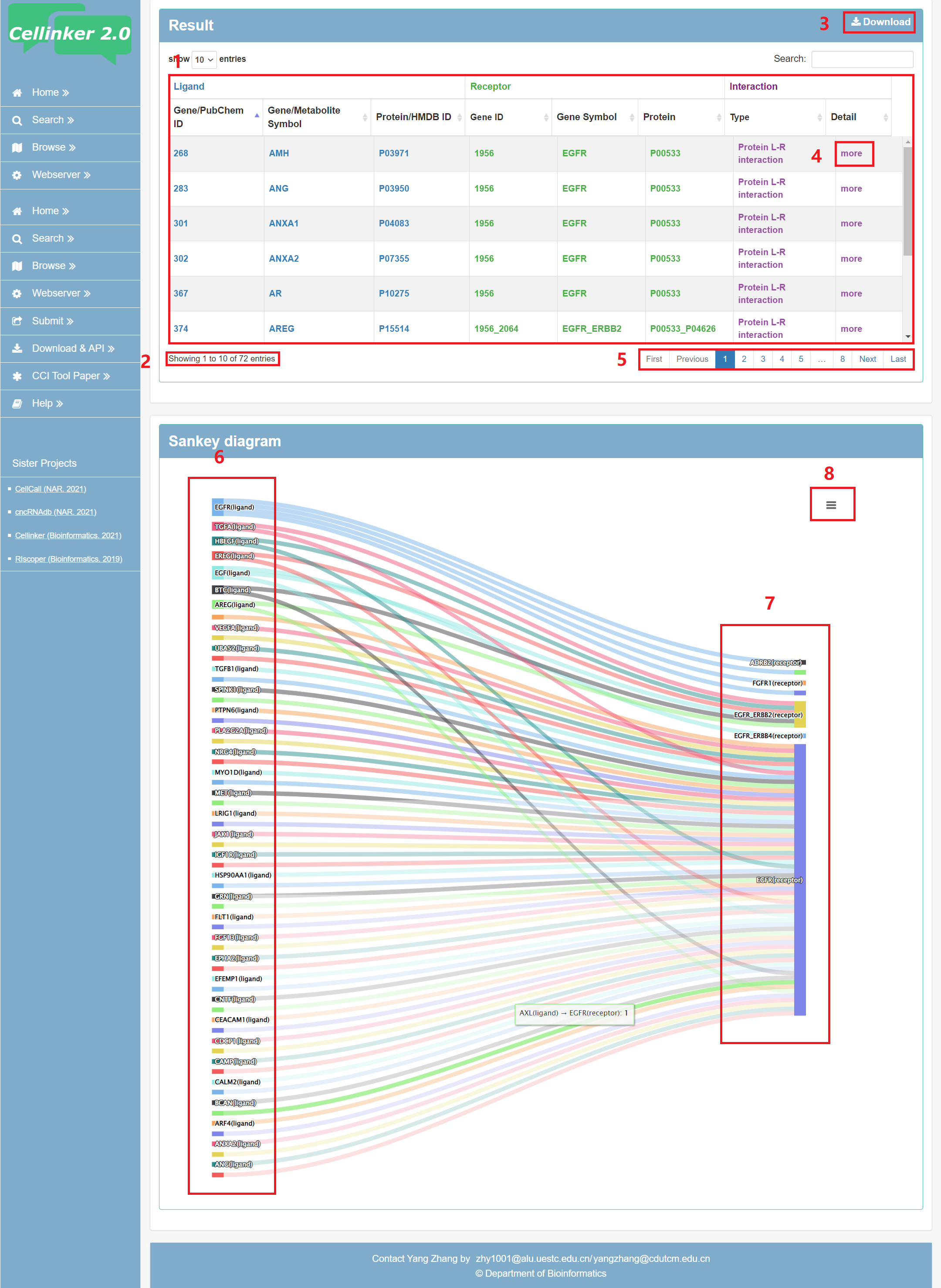This screenshot has width=941, height=1288.
Task: Click the Next pagination button
Action: tap(867, 359)
